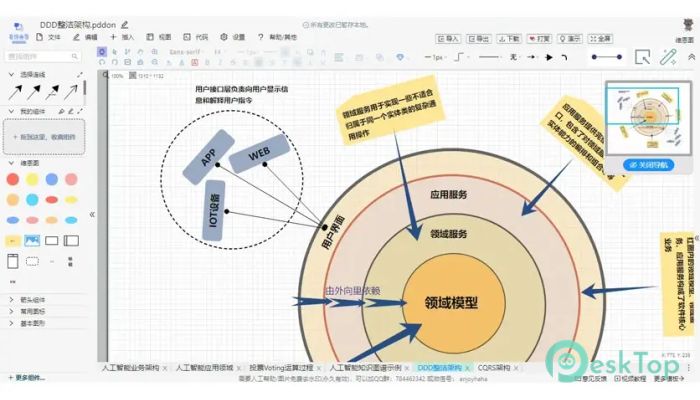Switch to the CQRS架构 tab
Image resolution: width=700 pixels, height=400 pixels.
[493, 368]
